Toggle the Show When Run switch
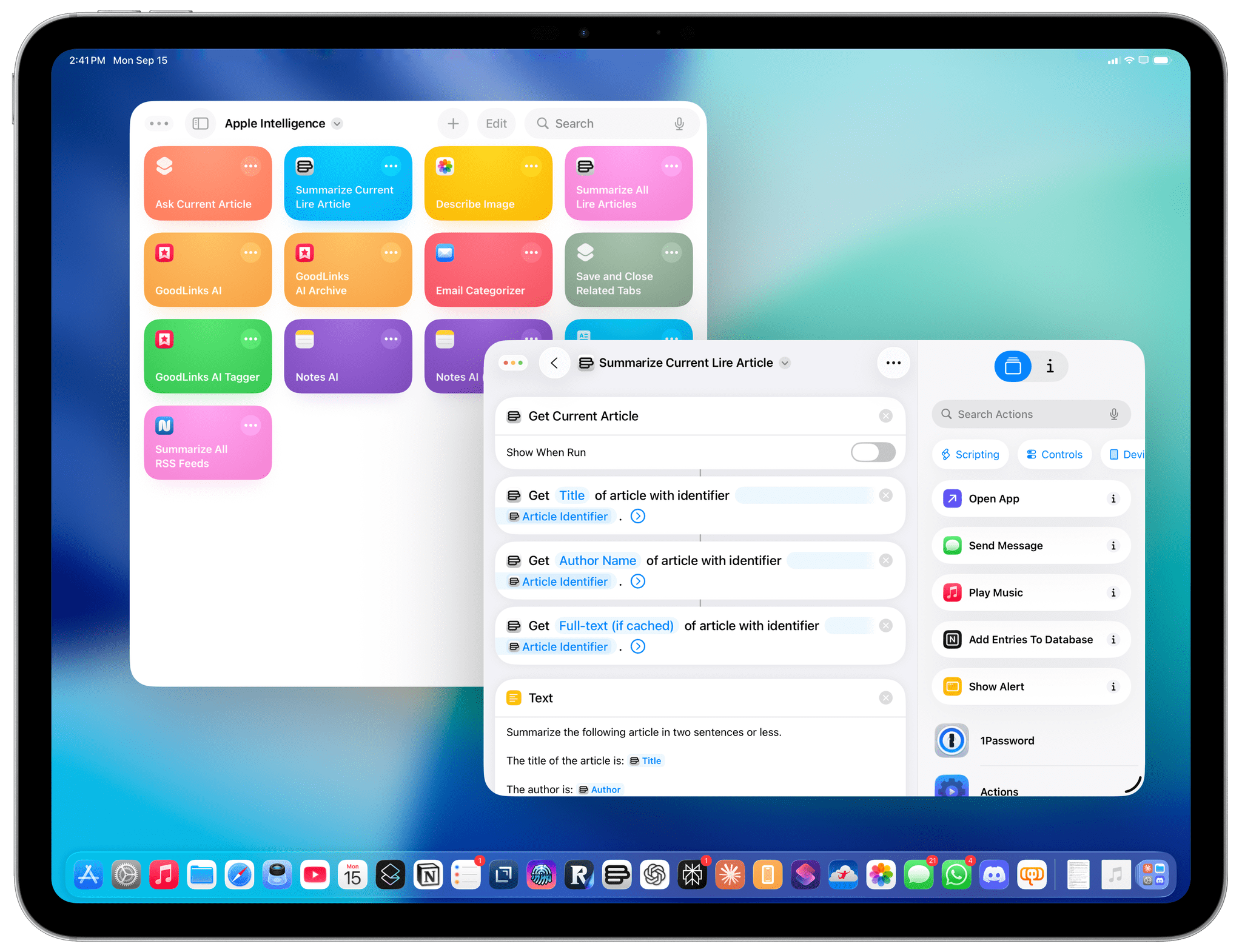1242x952 pixels. click(873, 452)
